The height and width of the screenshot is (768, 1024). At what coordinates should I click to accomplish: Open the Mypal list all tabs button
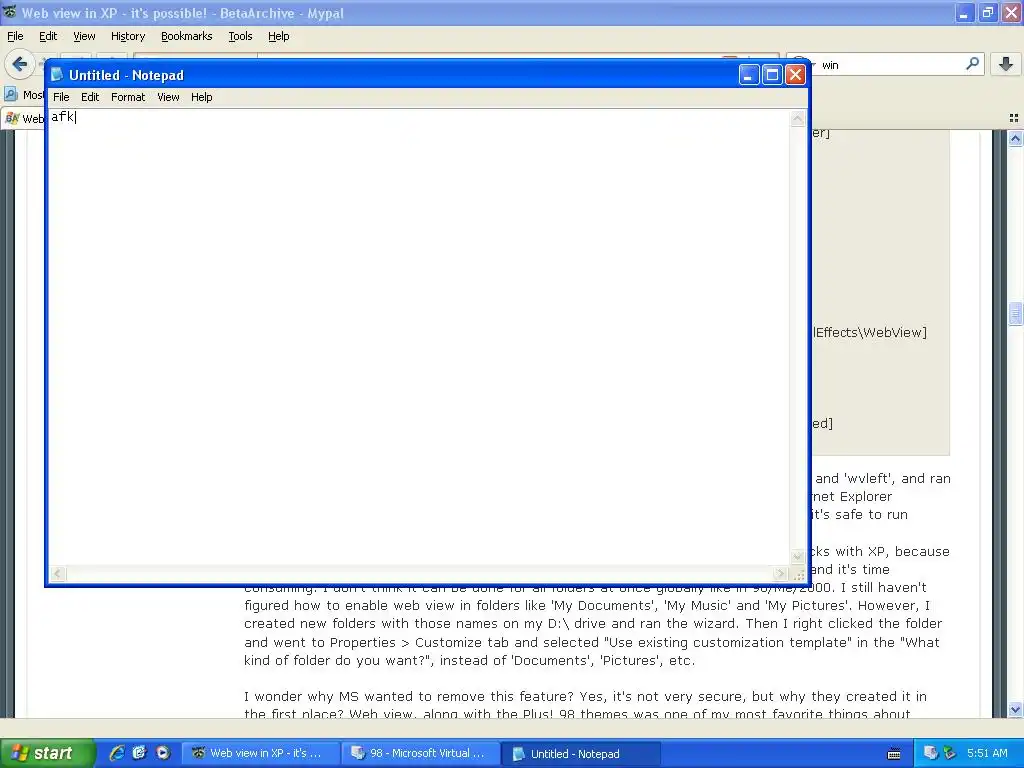coord(1014,118)
